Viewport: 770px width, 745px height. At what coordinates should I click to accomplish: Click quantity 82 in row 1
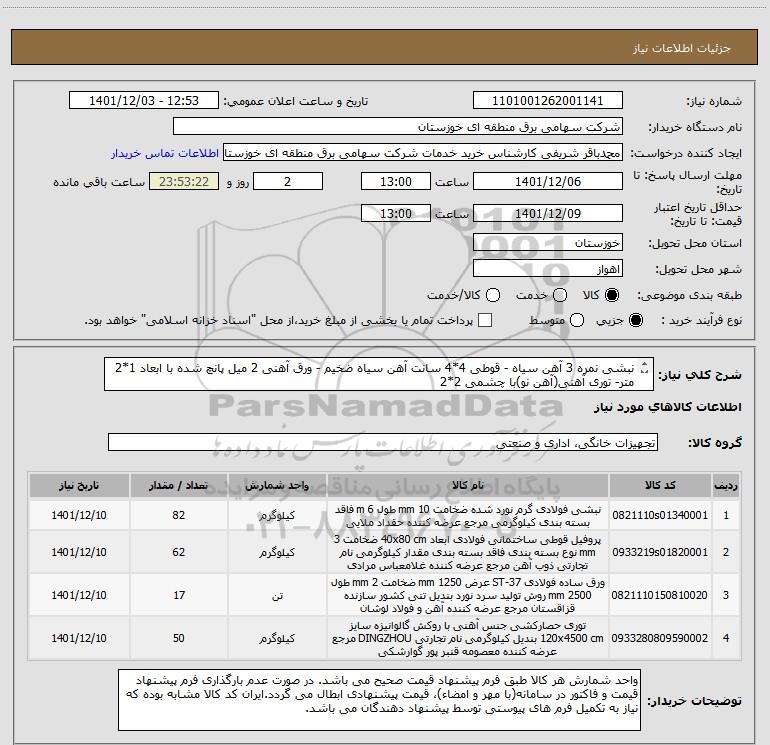click(x=179, y=515)
